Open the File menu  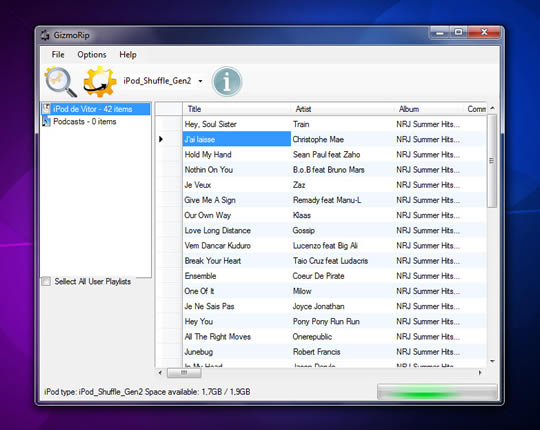pyautogui.click(x=58, y=54)
